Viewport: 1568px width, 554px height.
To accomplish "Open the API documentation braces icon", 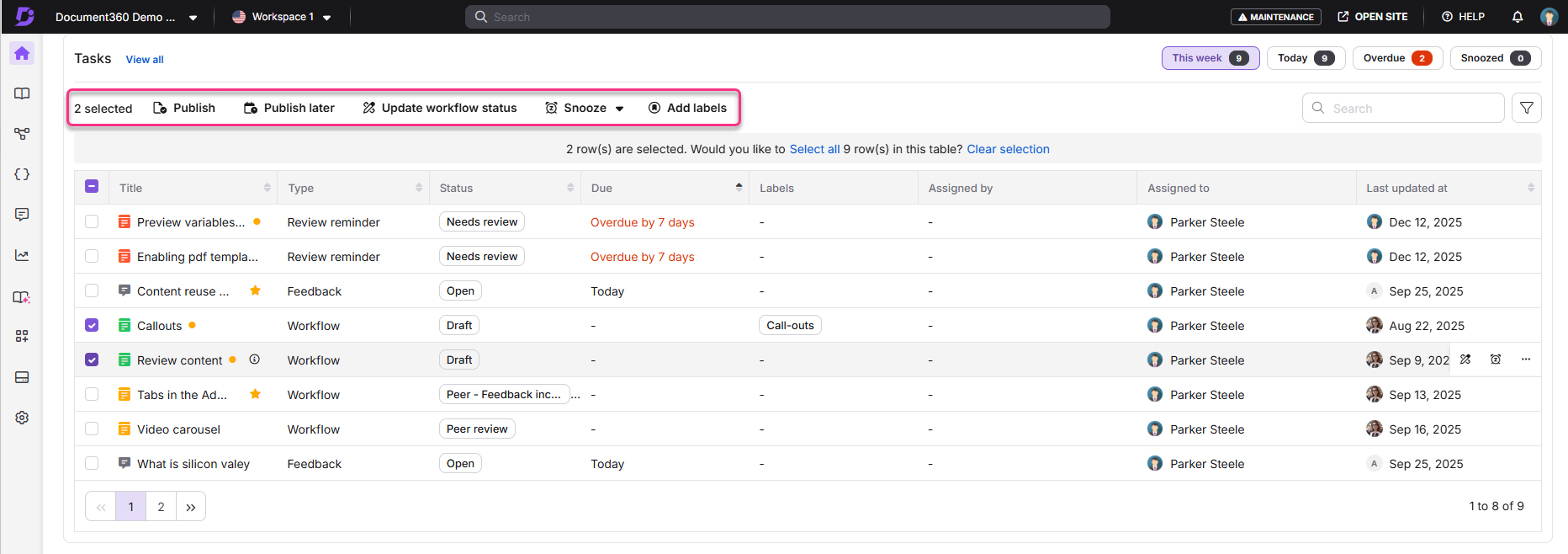I will (x=22, y=174).
